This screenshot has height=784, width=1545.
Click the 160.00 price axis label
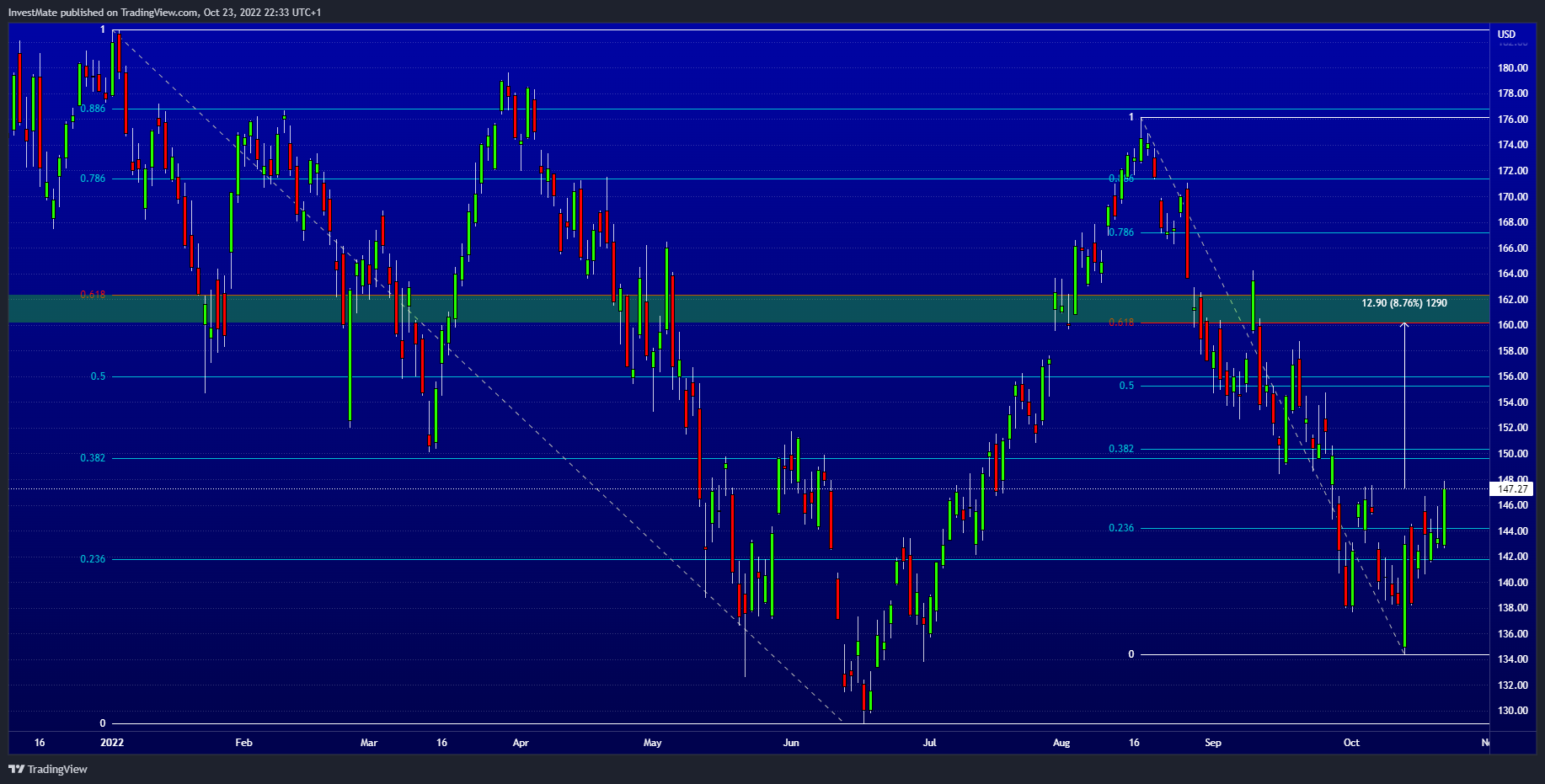1512,325
